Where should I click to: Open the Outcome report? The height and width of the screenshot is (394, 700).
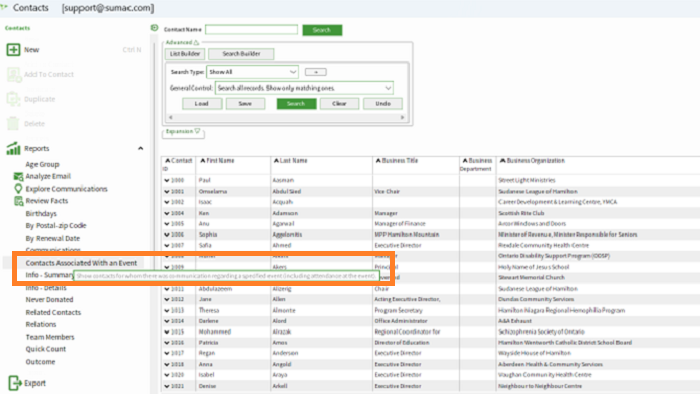40,361
